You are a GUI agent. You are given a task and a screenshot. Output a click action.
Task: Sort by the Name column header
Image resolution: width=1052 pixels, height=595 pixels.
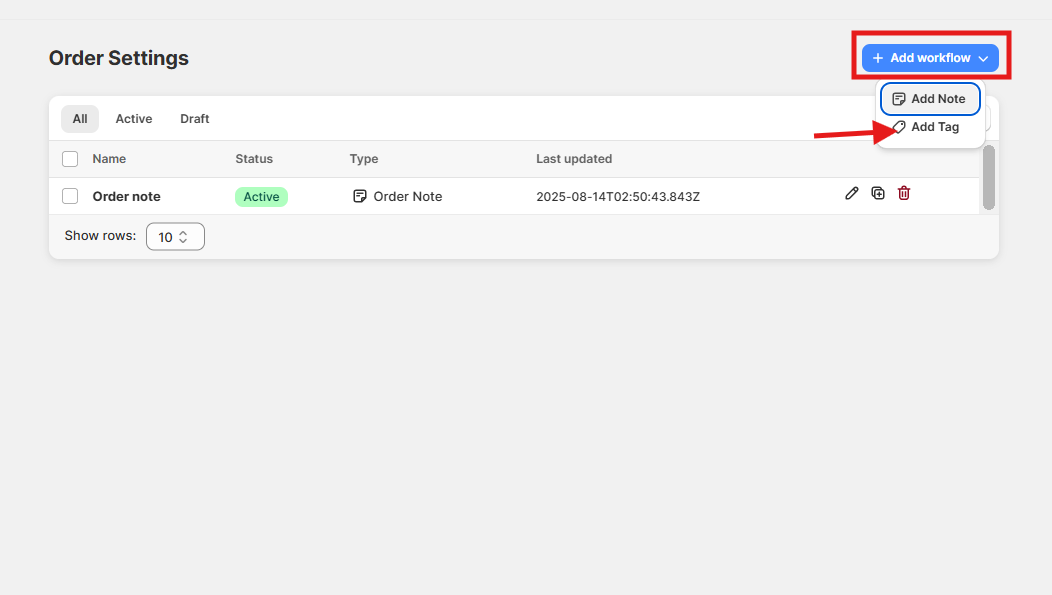point(109,159)
